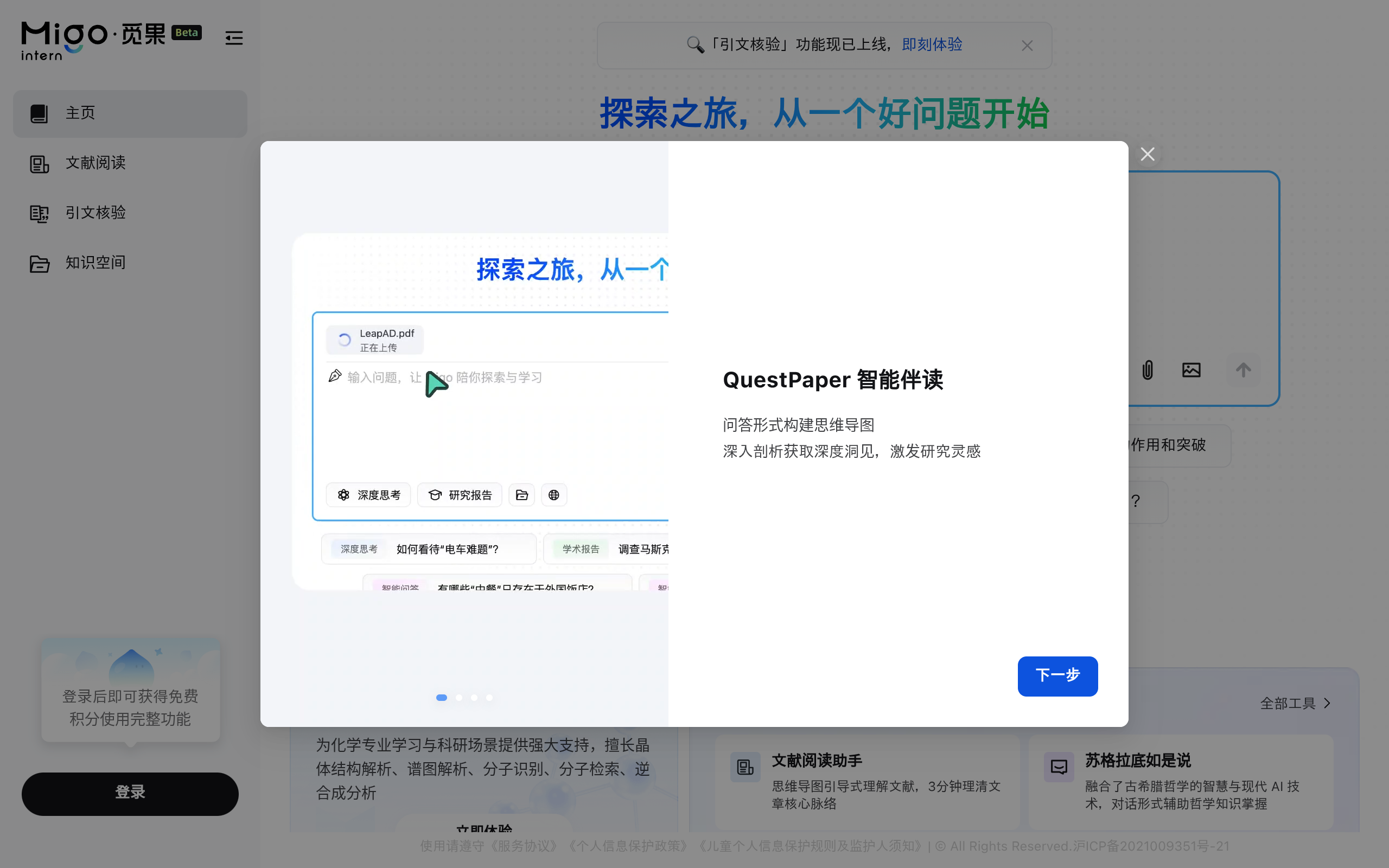This screenshot has height=868, width=1389.
Task: Open 主页 in the sidebar
Action: [130, 113]
